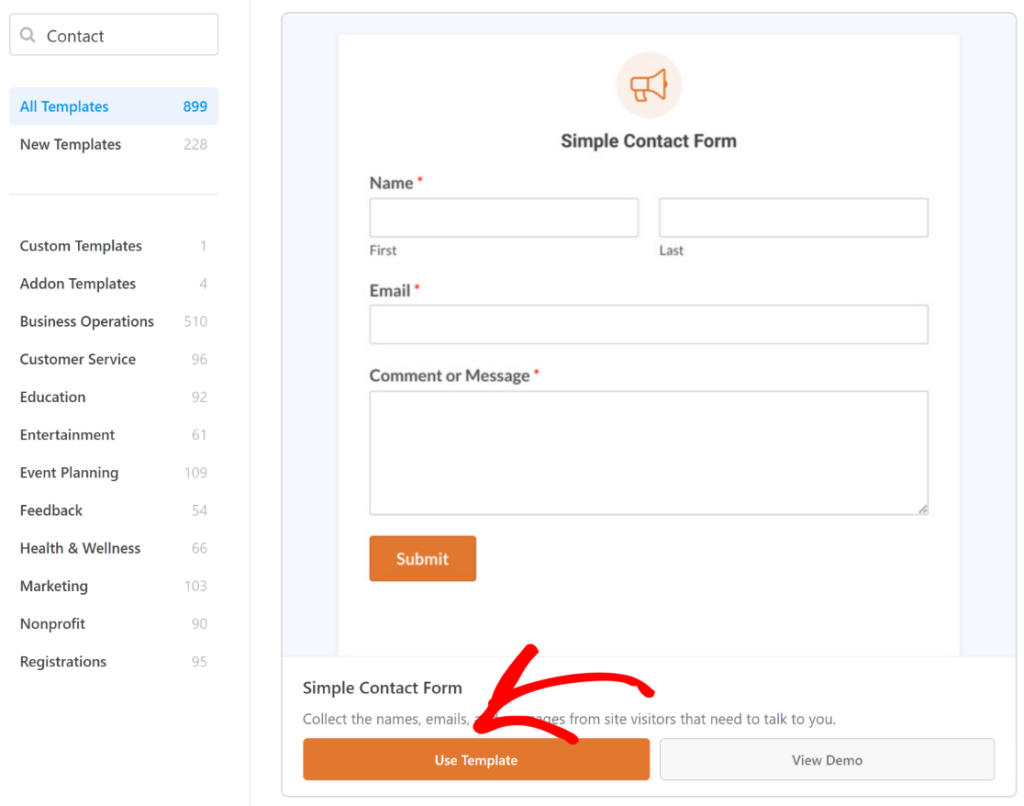Viewport: 1024px width, 806px height.
Task: Select the All Templates category
Action: [64, 106]
